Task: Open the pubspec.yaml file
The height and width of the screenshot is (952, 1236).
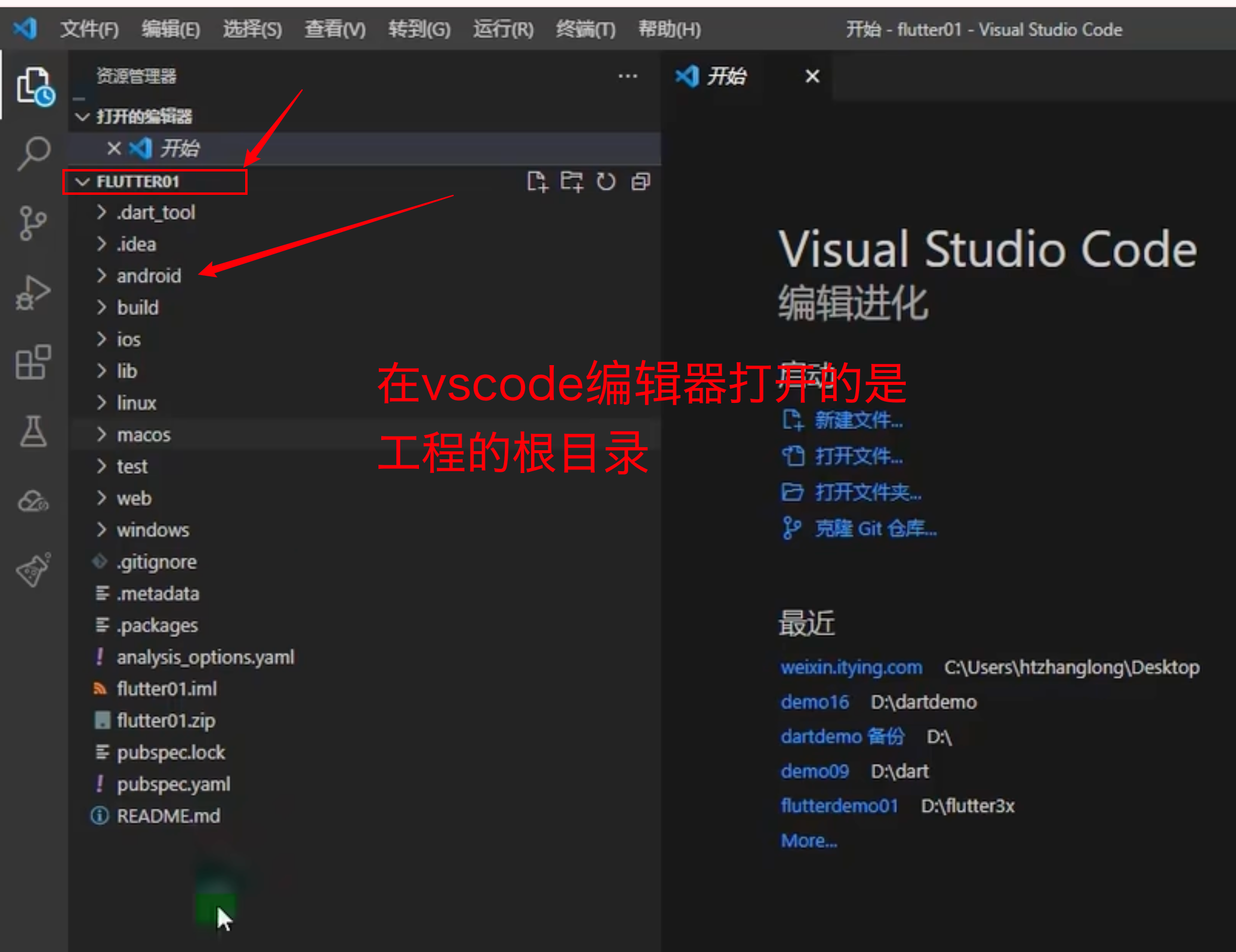Action: 173,784
